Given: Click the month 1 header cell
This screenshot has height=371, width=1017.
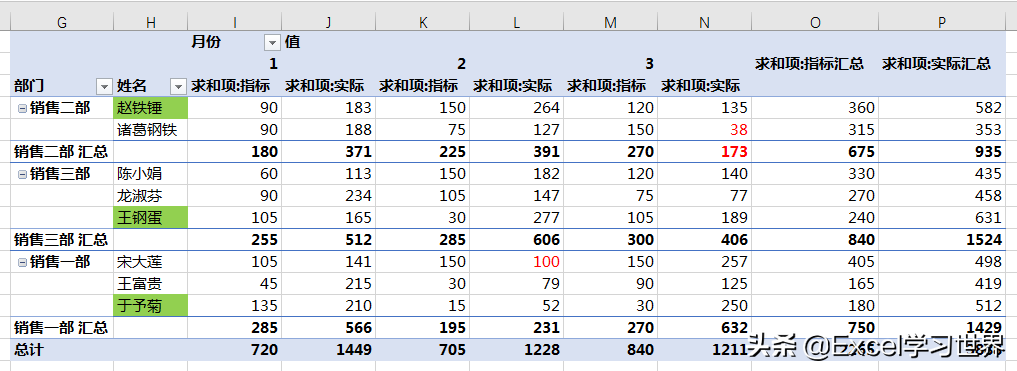Looking at the screenshot, I should [273, 64].
